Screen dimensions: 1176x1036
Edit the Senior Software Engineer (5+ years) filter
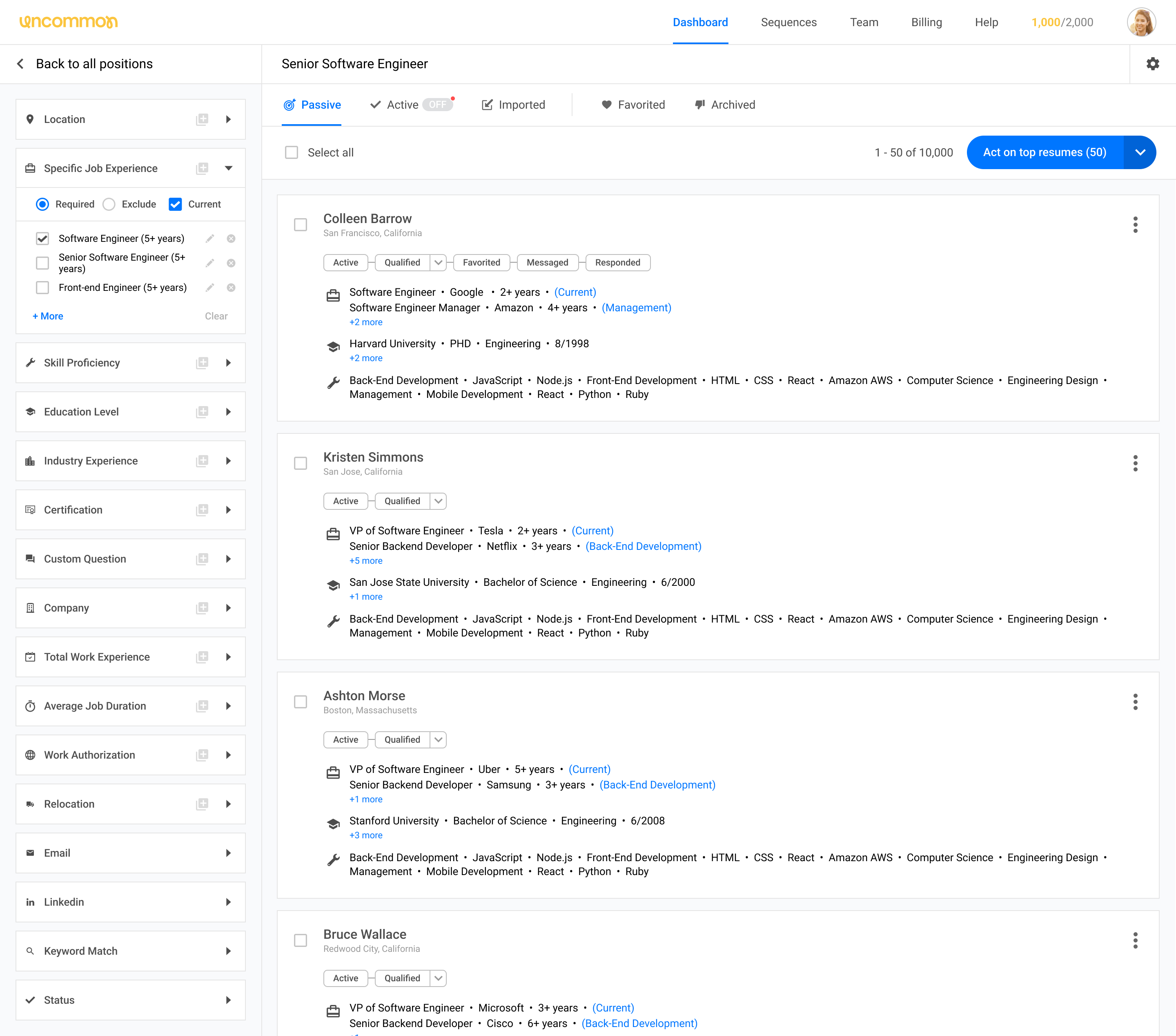(x=210, y=263)
